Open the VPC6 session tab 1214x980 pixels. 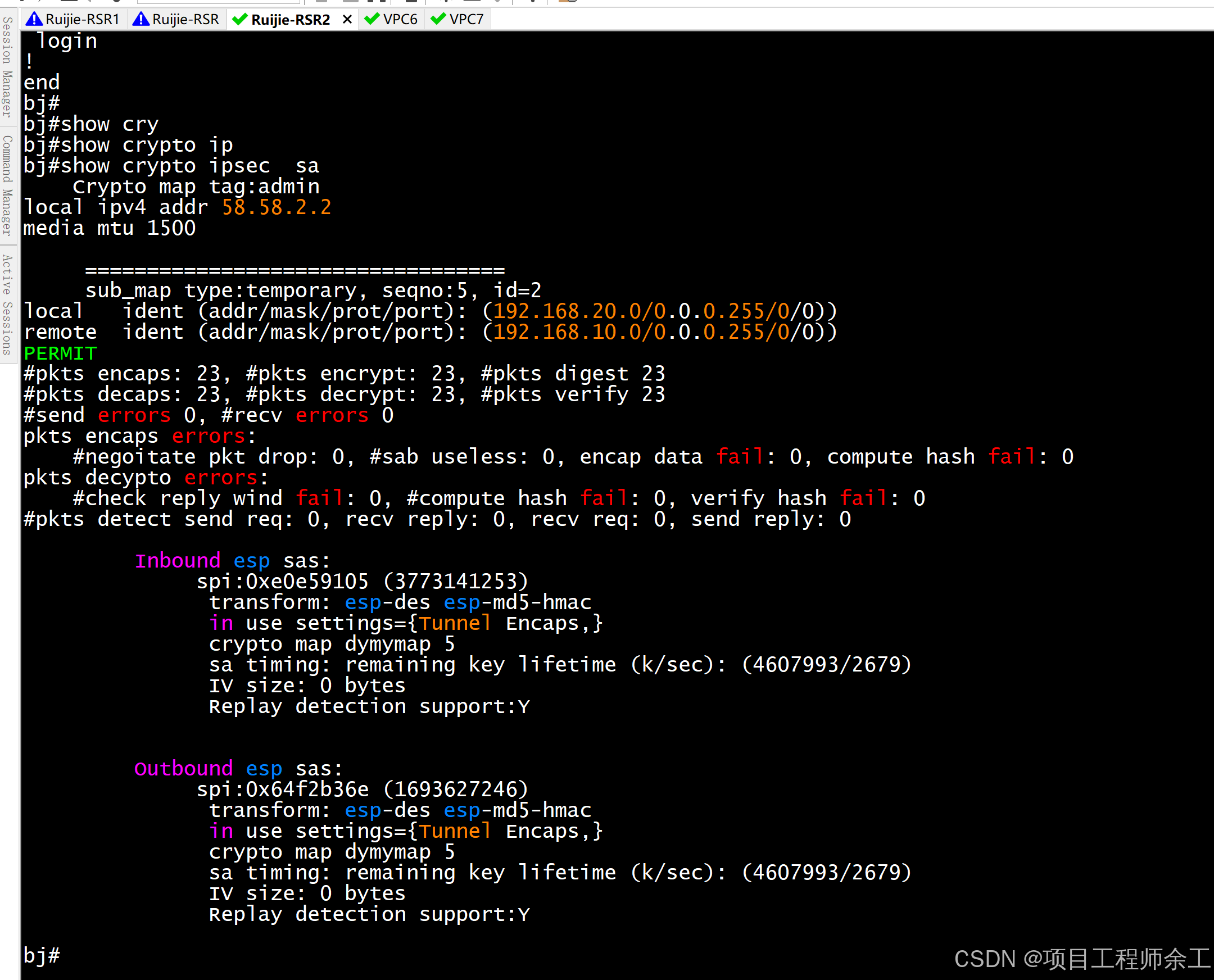pos(400,20)
